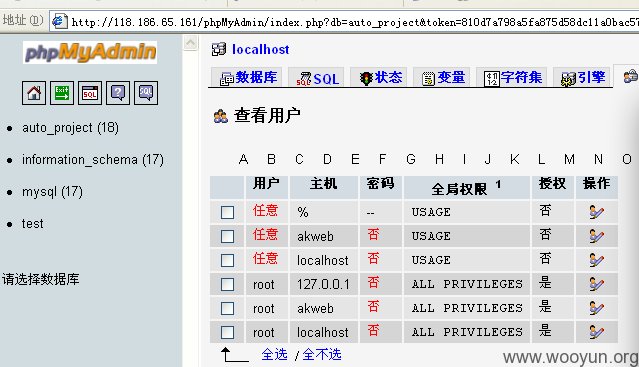Check the box for root on 127.0.0.1

[227, 284]
